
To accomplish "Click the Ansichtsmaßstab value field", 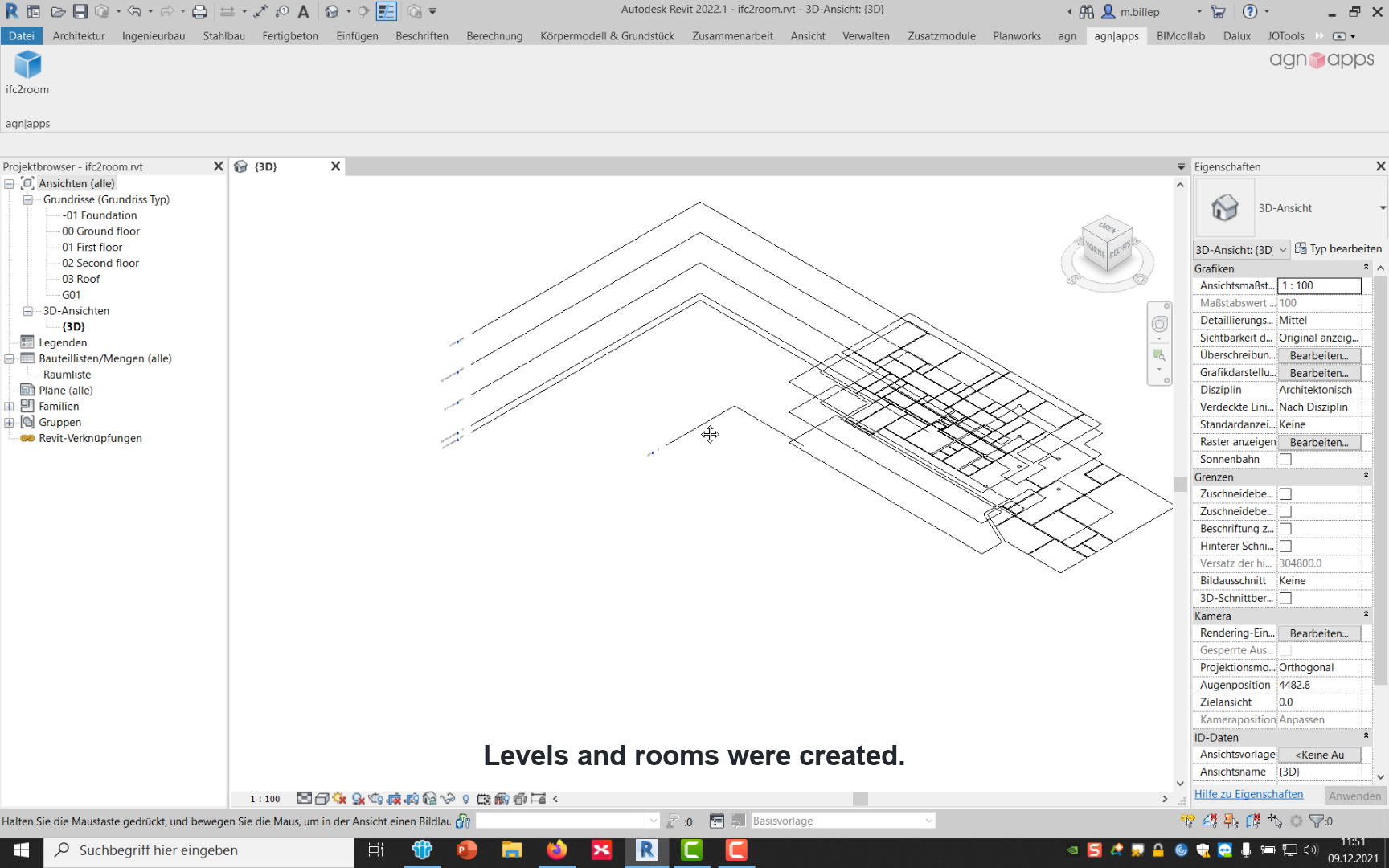I will click(x=1319, y=286).
